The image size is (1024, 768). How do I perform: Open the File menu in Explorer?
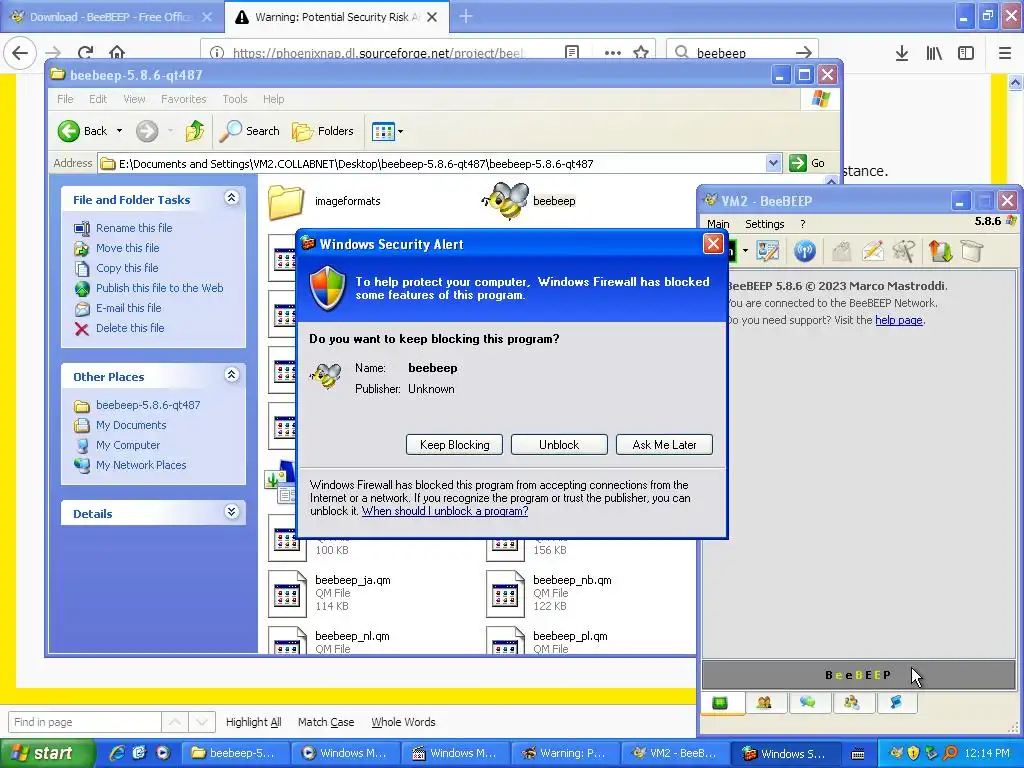(x=65, y=99)
